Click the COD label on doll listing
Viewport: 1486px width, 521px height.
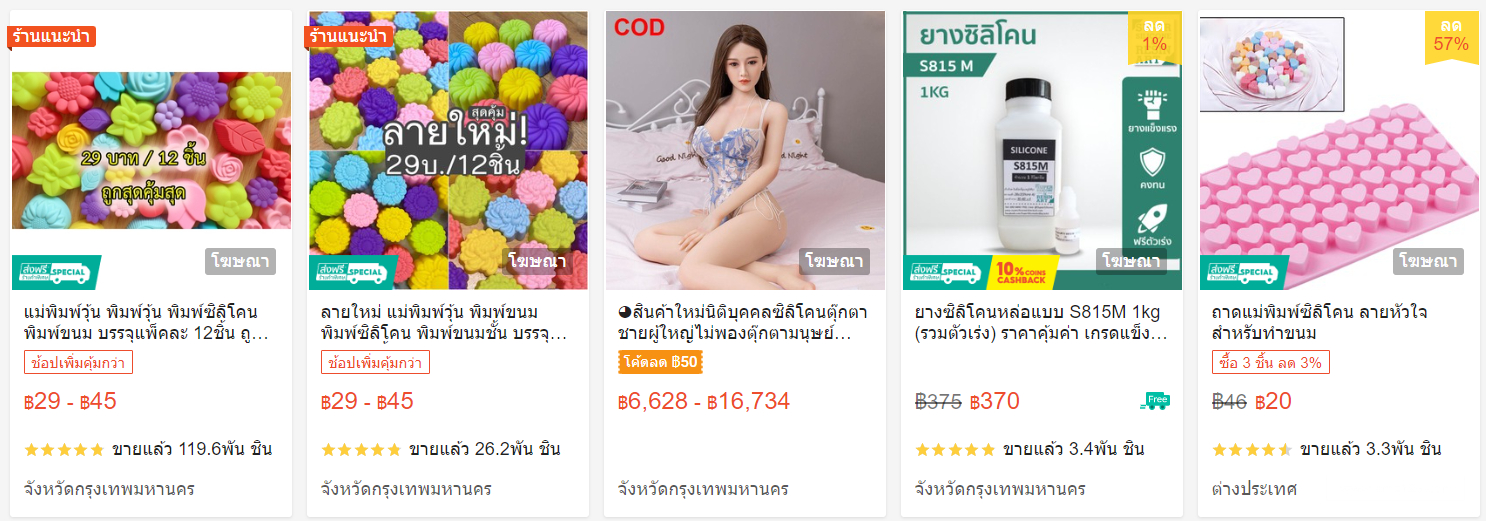click(639, 28)
